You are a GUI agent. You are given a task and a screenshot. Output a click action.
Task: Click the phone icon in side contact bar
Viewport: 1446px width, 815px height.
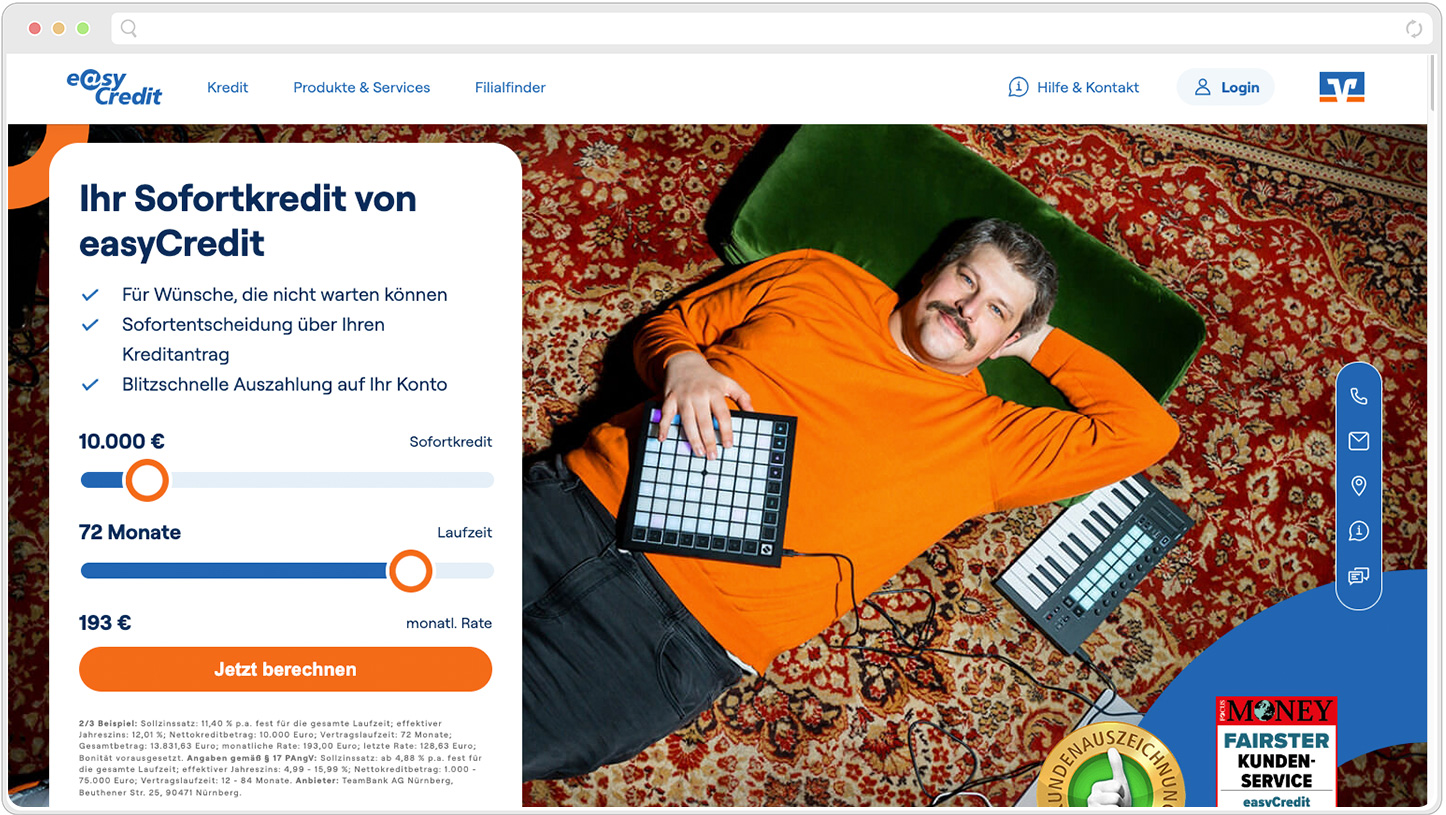click(x=1358, y=396)
